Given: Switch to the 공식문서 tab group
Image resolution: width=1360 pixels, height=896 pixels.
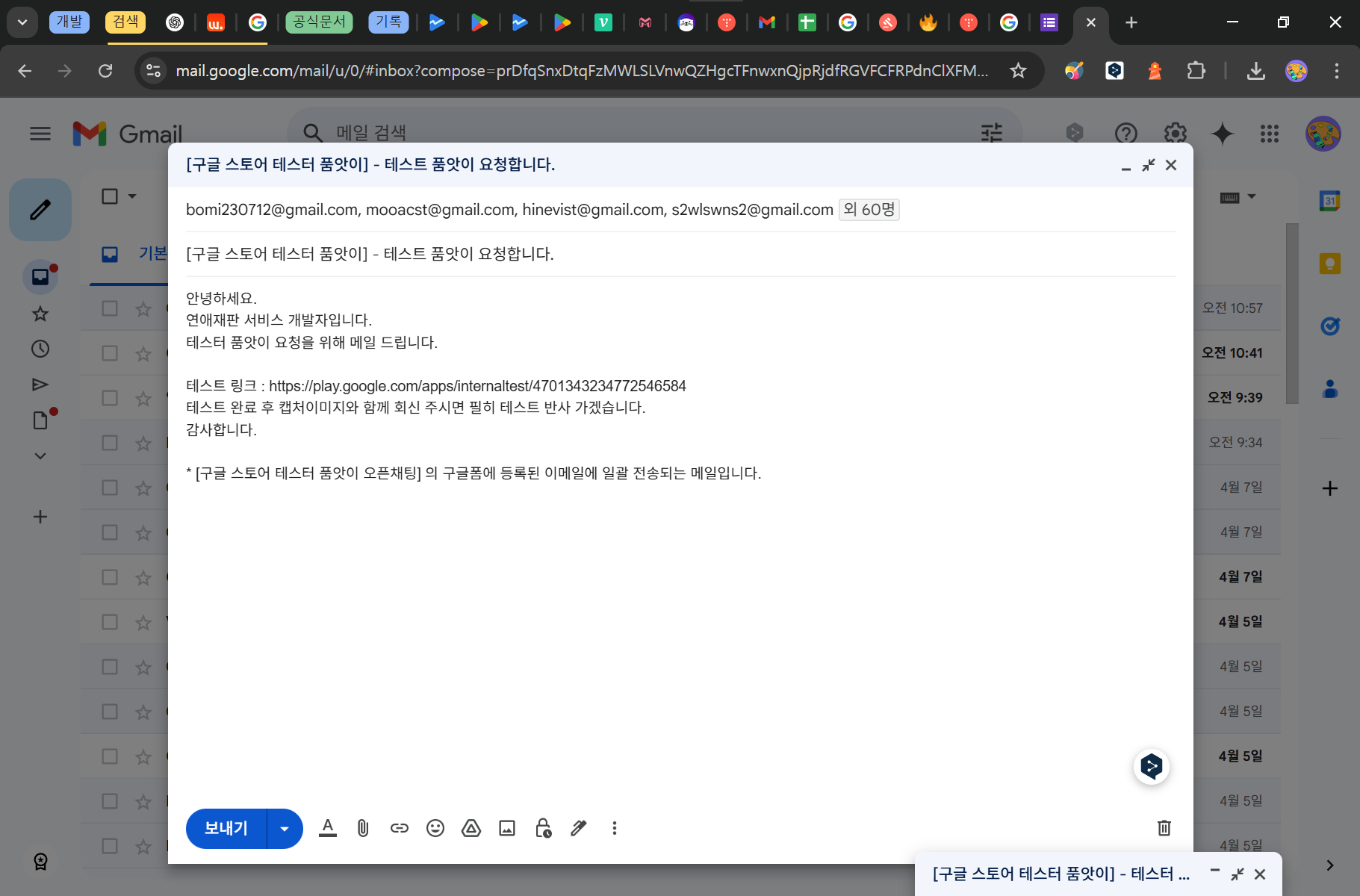Looking at the screenshot, I should tap(319, 22).
